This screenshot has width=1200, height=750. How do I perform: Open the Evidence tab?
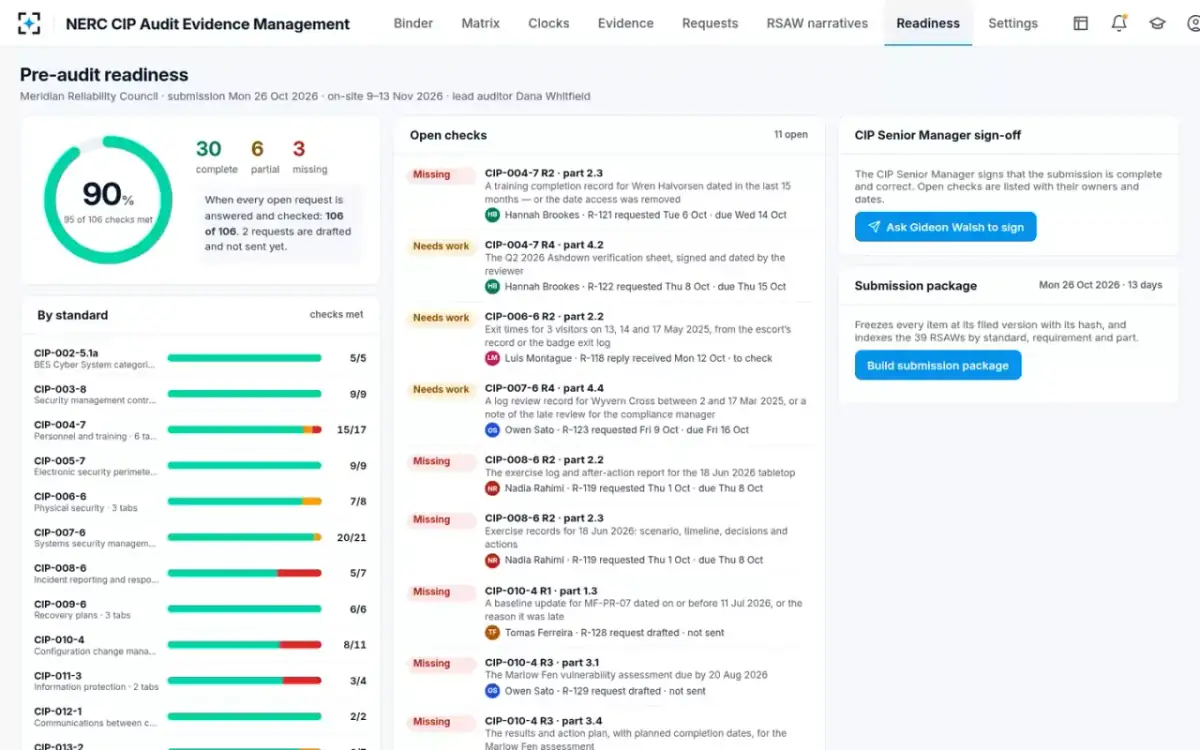626,23
